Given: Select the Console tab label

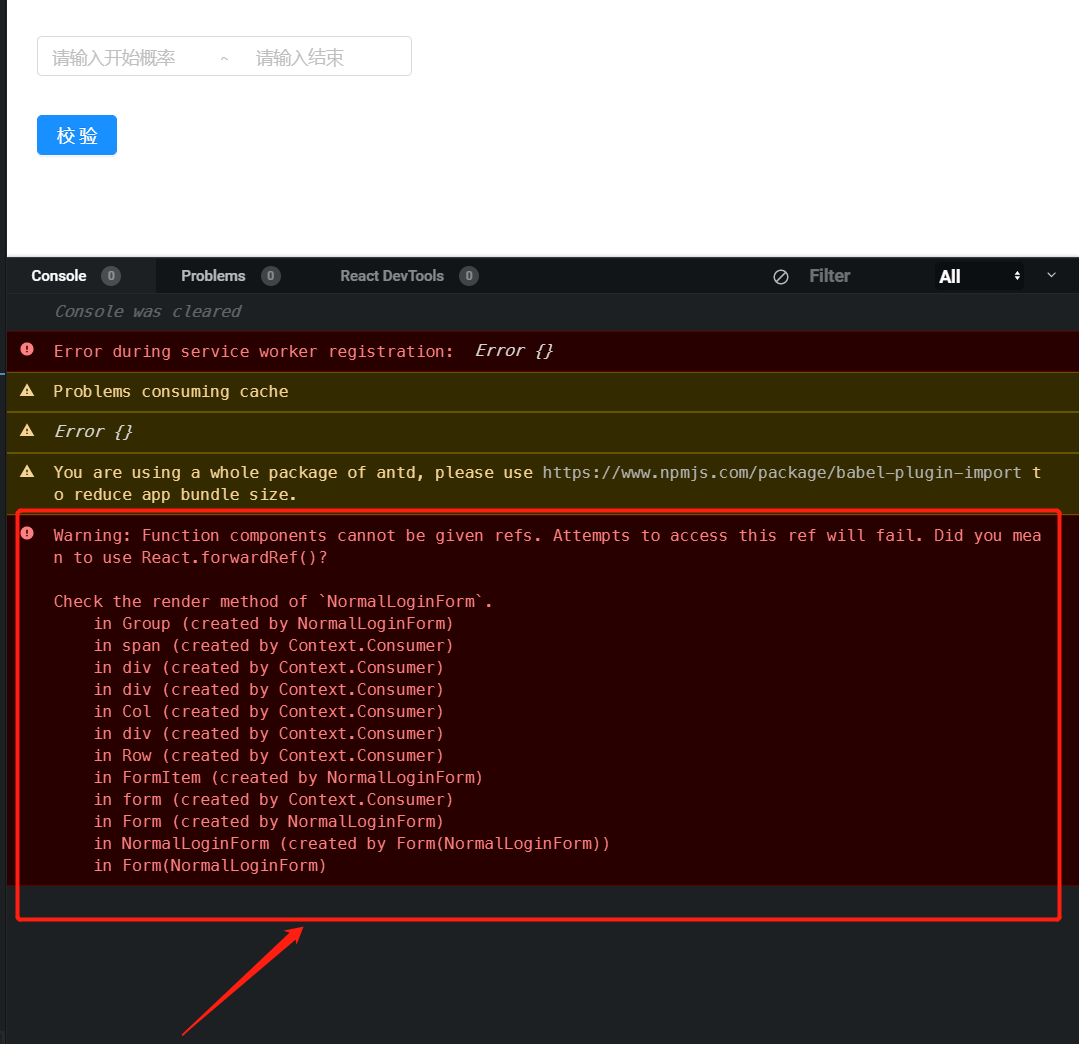Looking at the screenshot, I should click(x=60, y=276).
